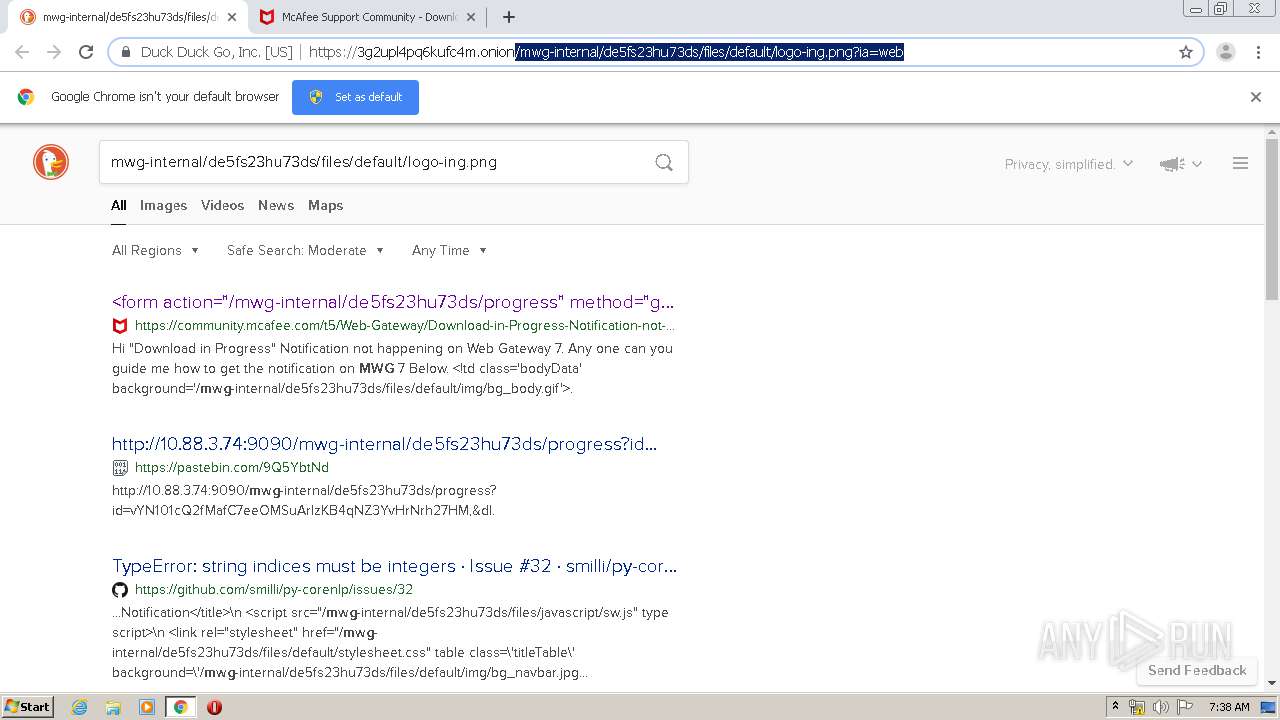Click the "Download in Progress" result snippet text
The width and height of the screenshot is (1280, 720).
point(392,369)
